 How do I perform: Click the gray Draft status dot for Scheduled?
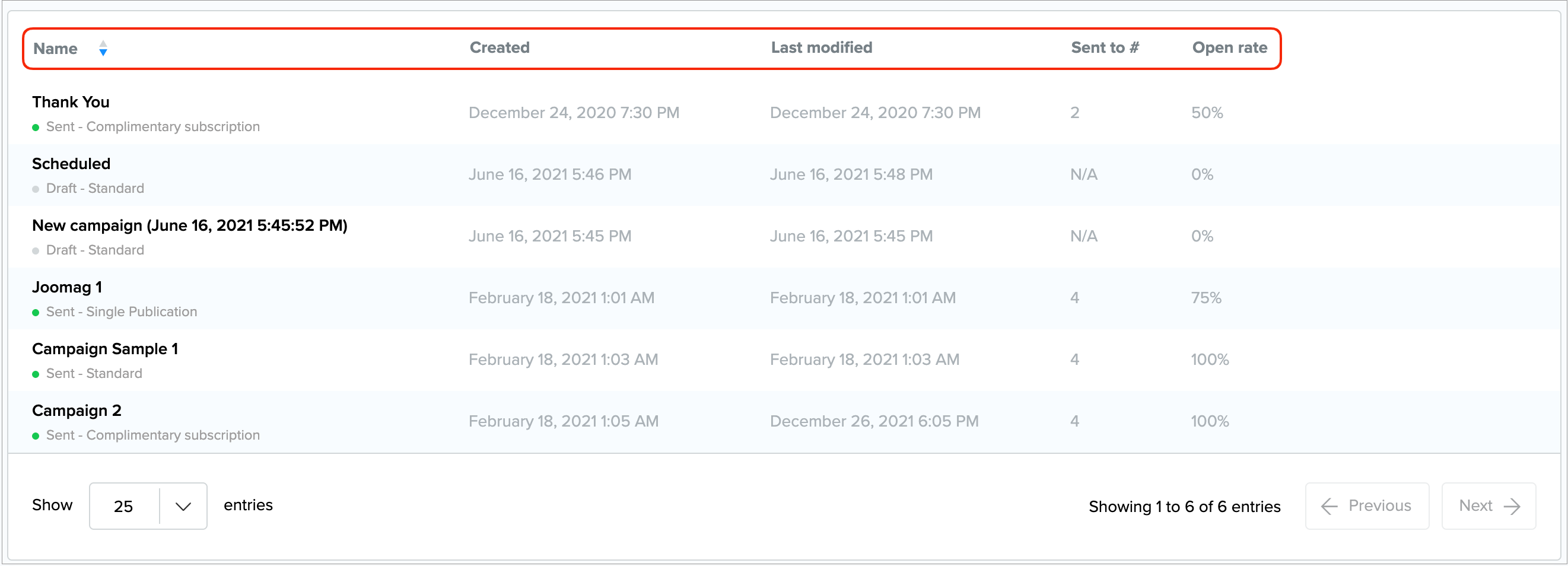coord(36,189)
